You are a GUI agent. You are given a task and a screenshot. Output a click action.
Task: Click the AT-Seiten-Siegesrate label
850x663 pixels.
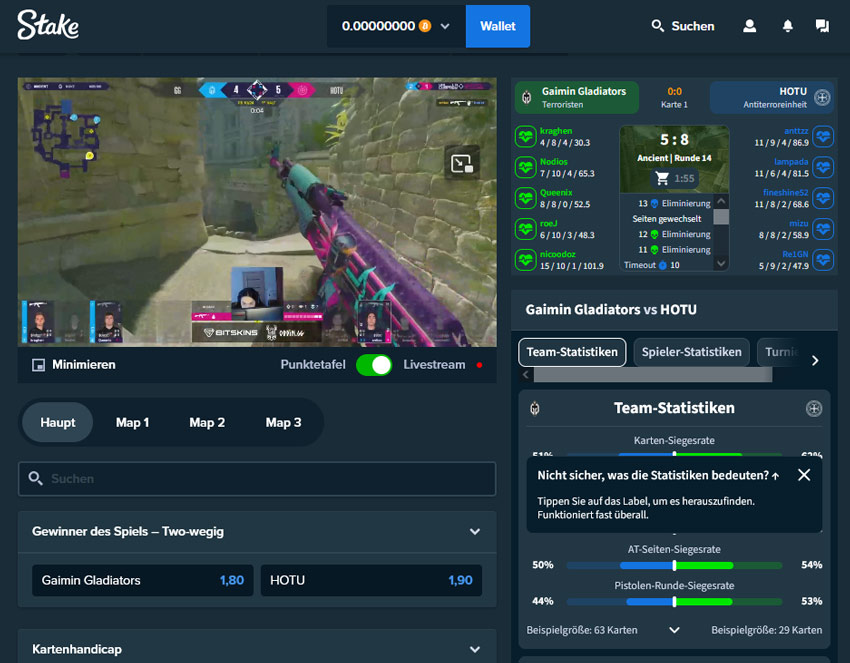click(674, 549)
